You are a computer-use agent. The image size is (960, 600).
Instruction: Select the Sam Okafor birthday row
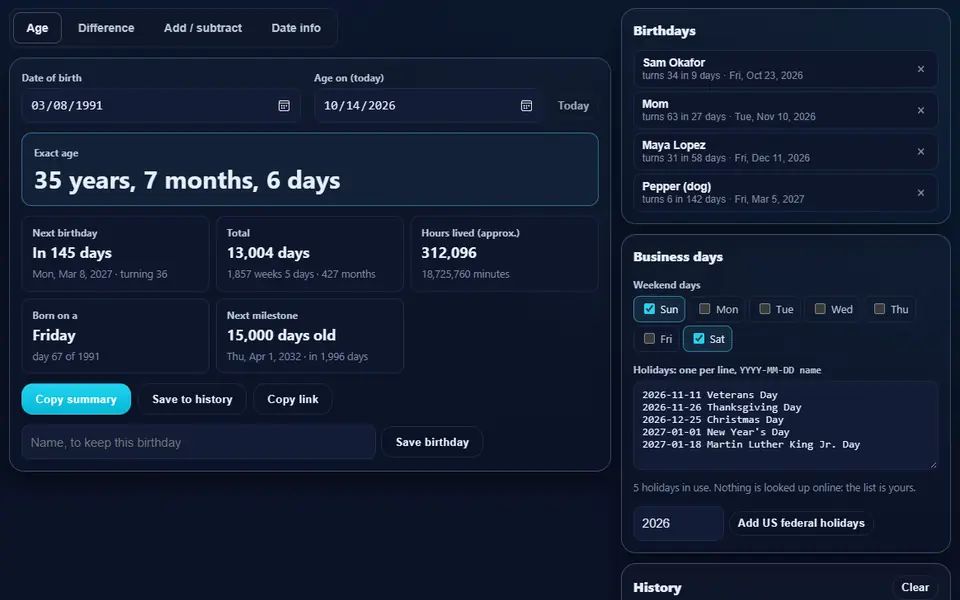(x=786, y=69)
